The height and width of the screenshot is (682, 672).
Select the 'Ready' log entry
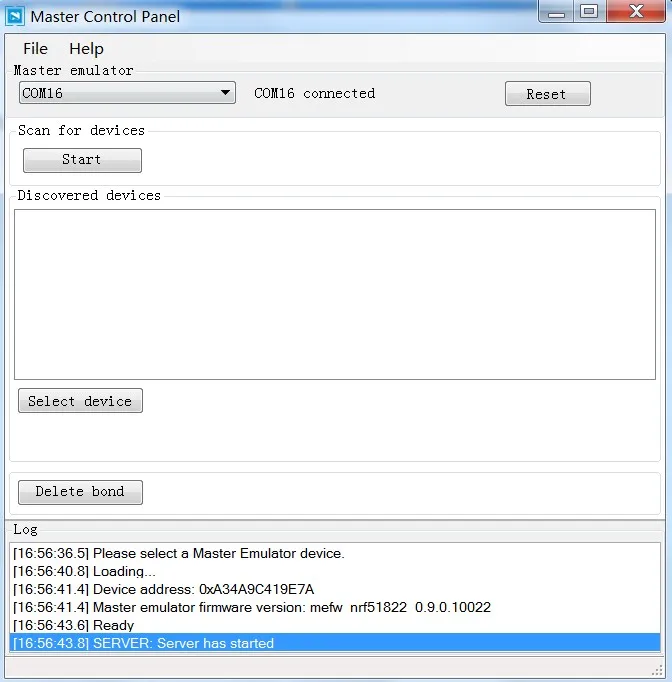click(334, 625)
